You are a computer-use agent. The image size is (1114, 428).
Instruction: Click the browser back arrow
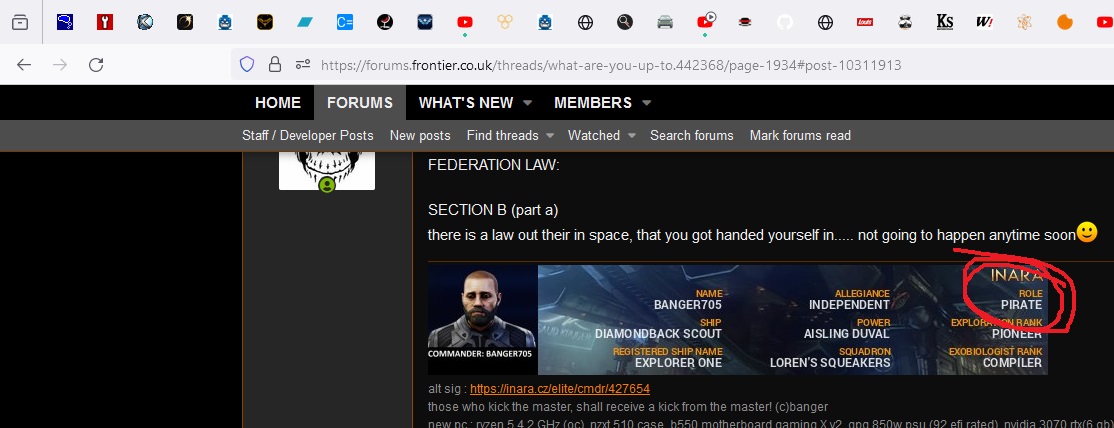point(24,65)
